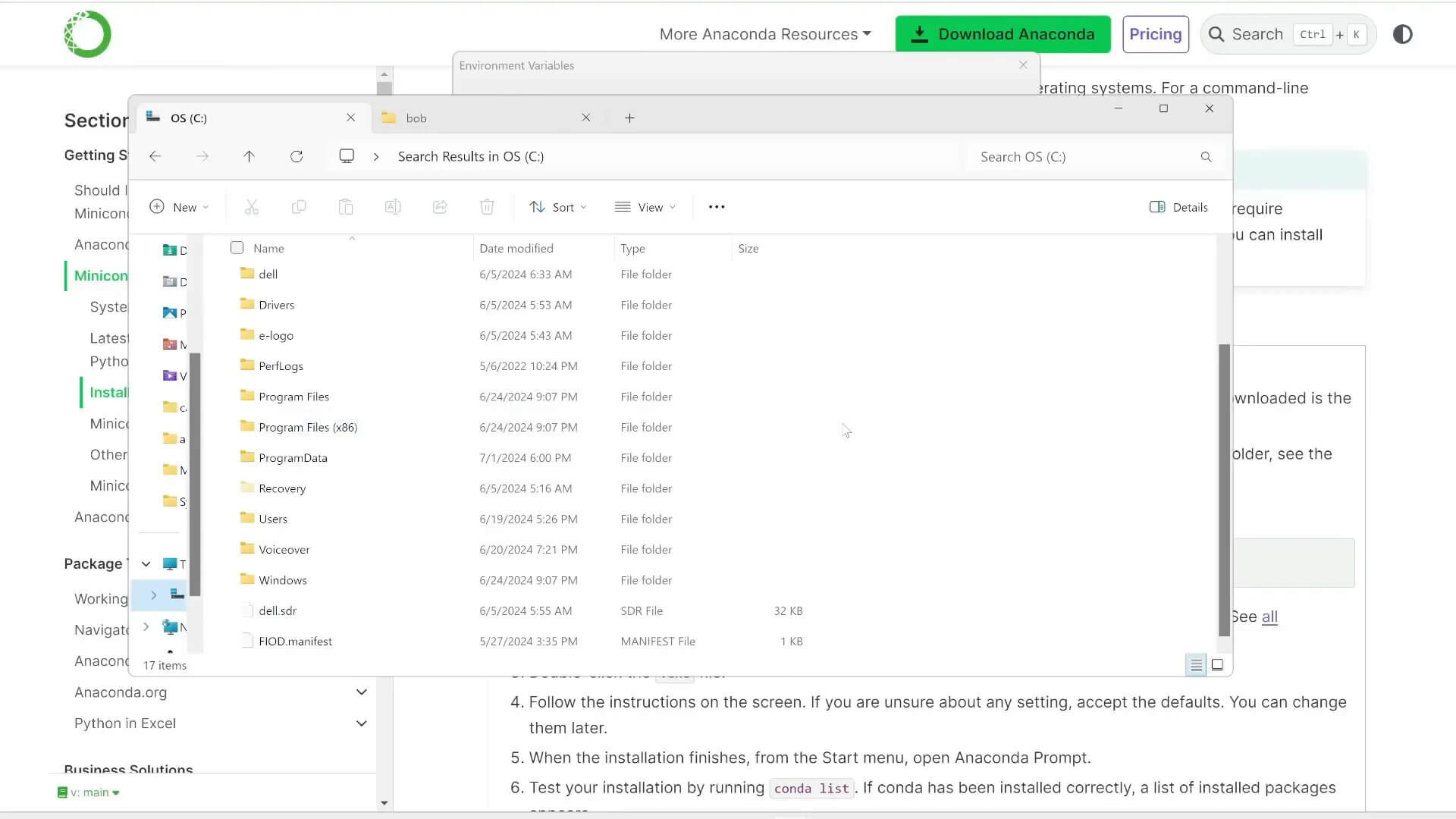Open the View dropdown

pos(645,207)
